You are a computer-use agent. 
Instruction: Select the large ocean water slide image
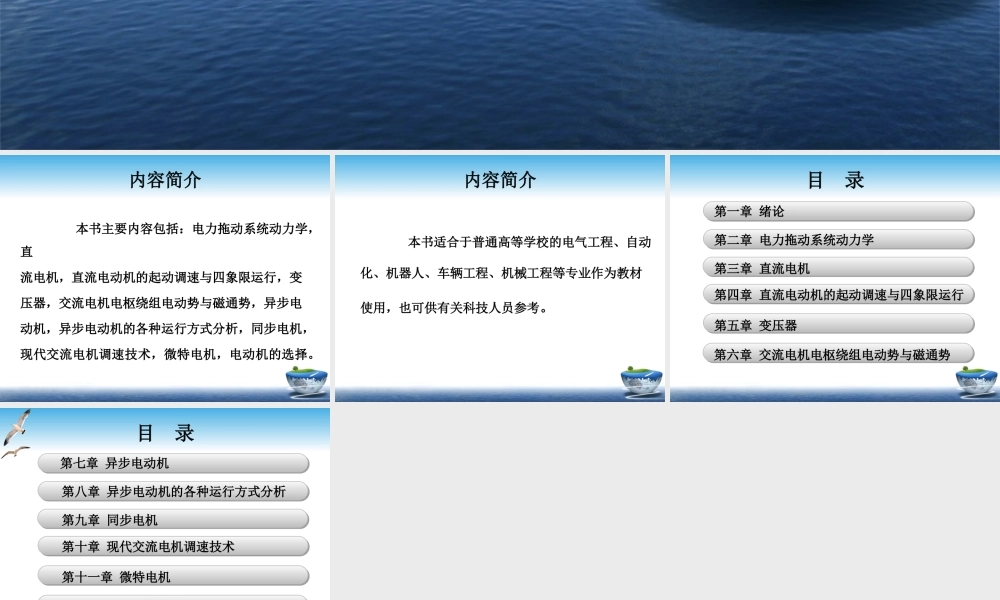pos(500,75)
